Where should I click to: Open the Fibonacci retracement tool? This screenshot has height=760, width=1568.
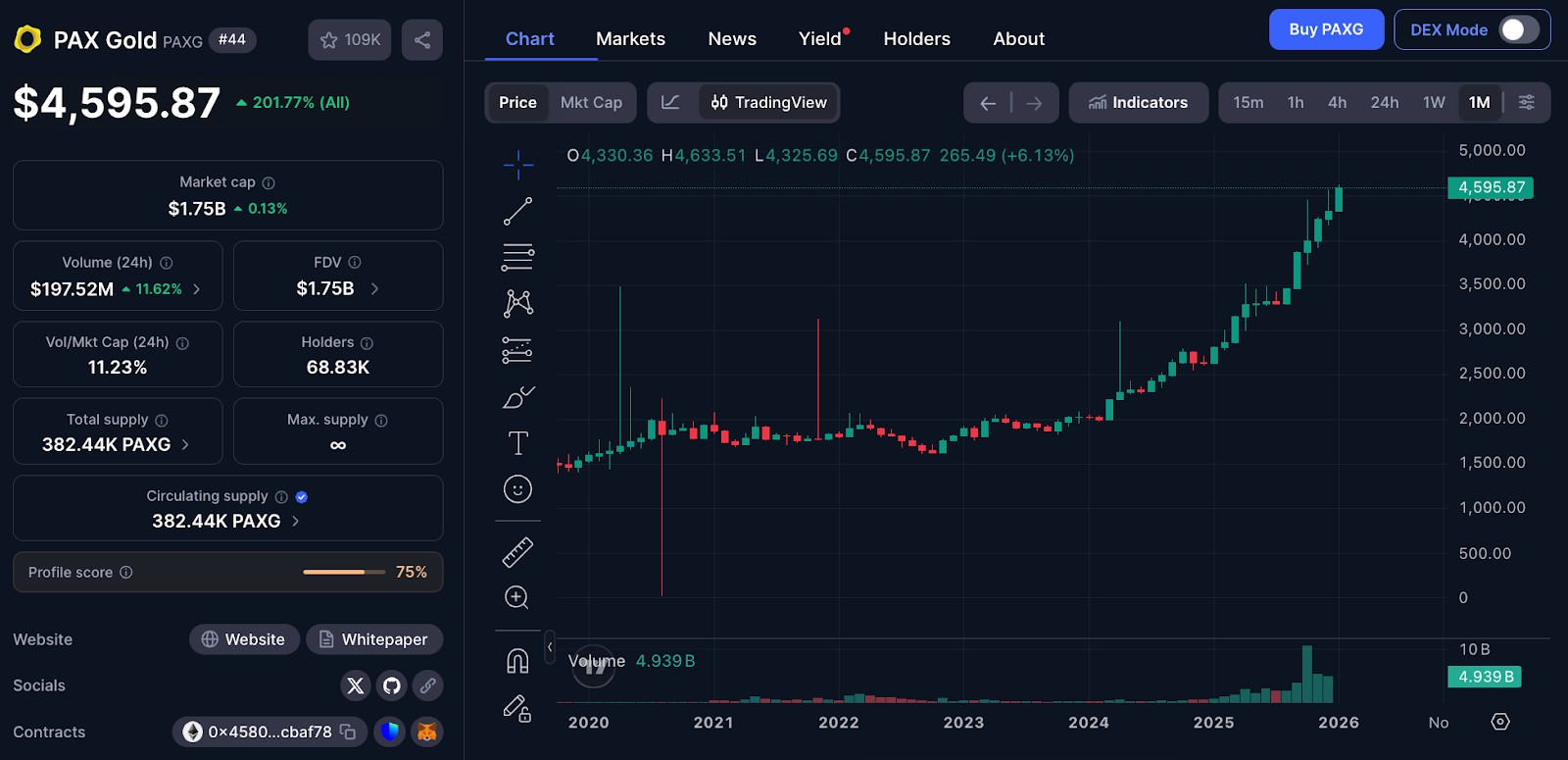coord(517,257)
